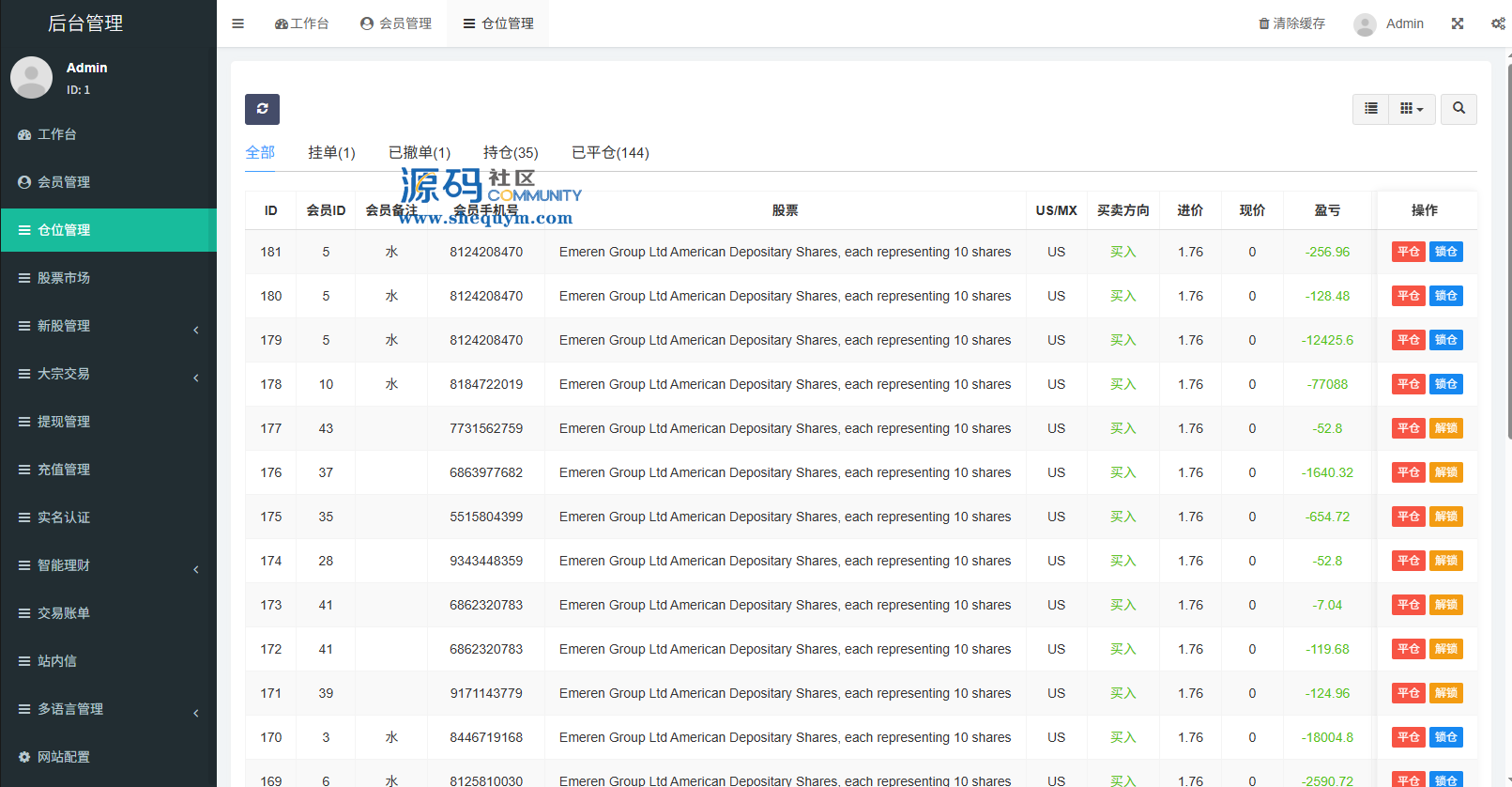This screenshot has width=1512, height=787.
Task: Open the settings gears icon
Action: [1498, 23]
